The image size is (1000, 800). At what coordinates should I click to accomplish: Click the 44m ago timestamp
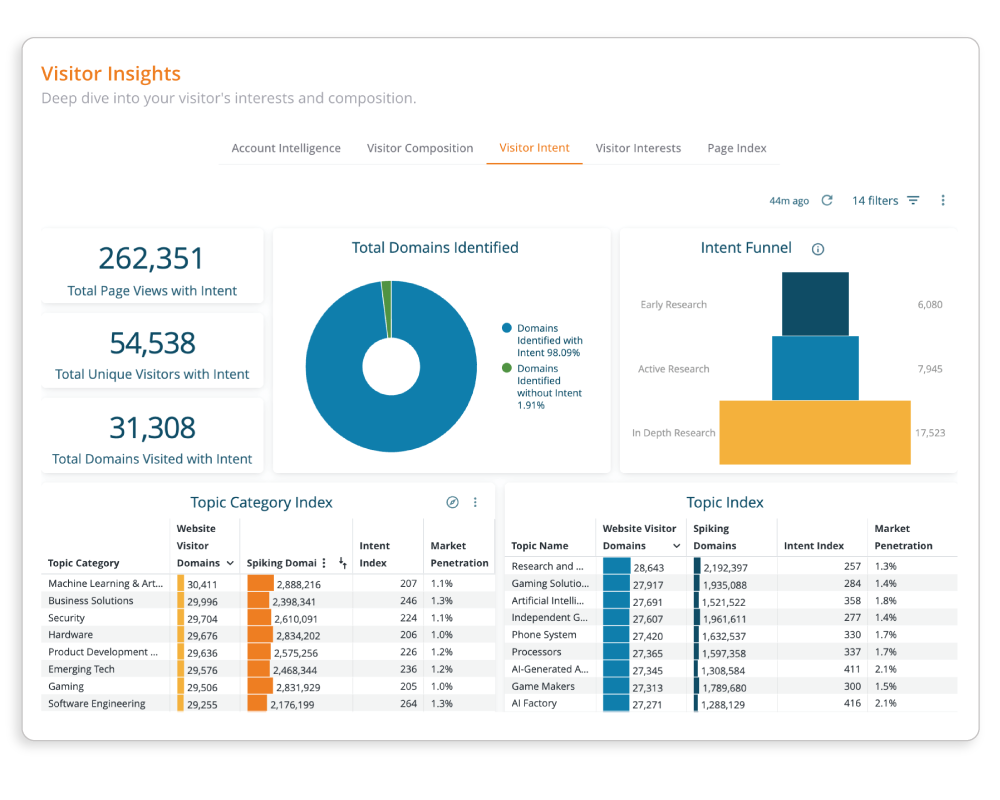coord(789,200)
